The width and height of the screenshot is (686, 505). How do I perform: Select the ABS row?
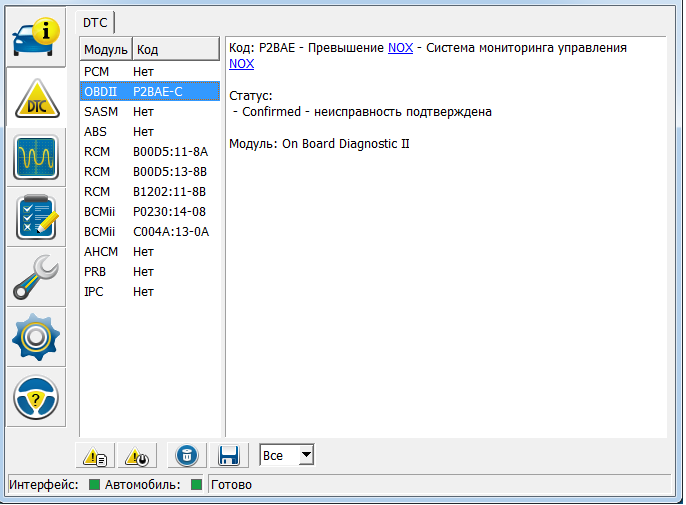(x=150, y=131)
